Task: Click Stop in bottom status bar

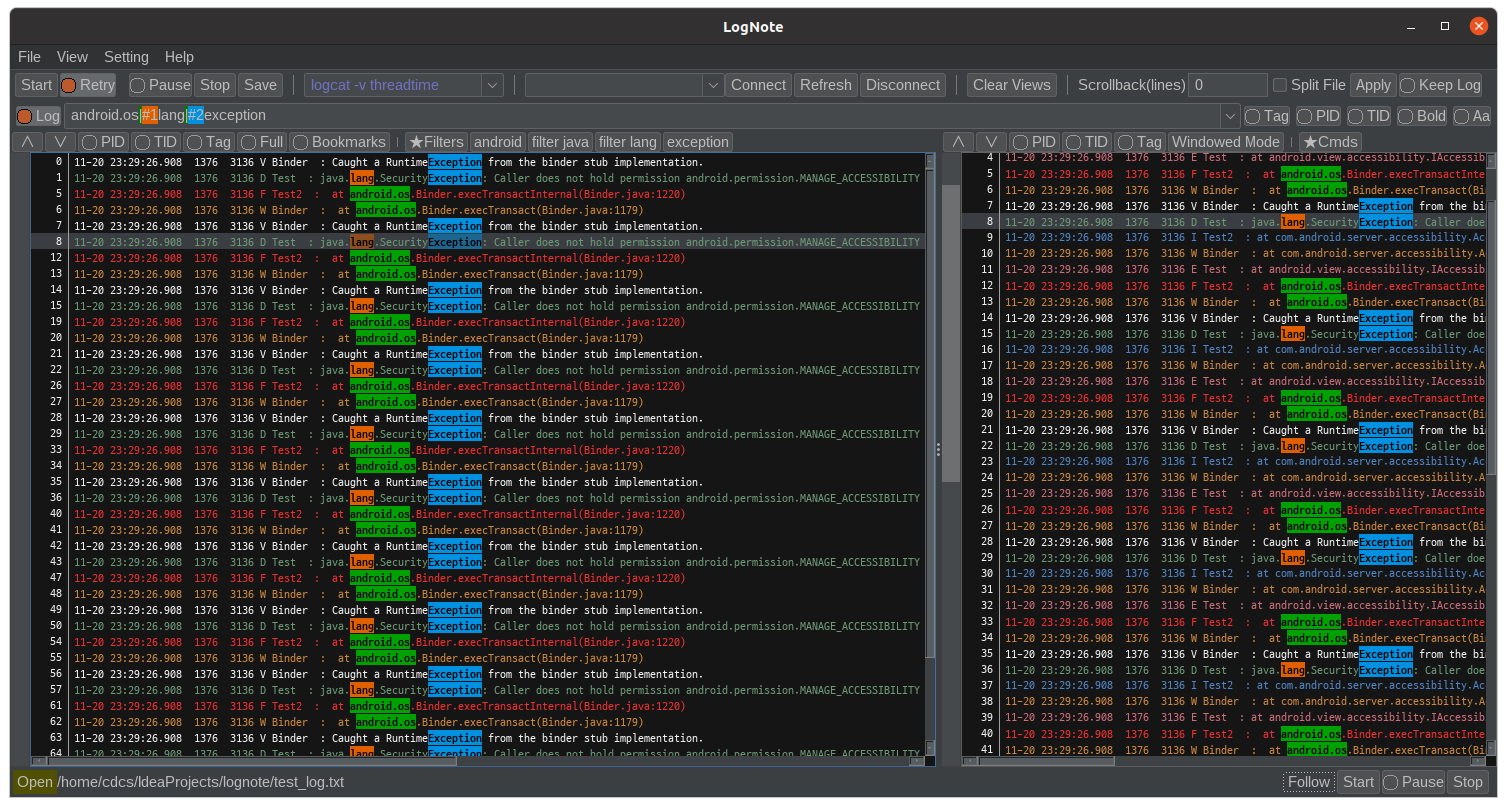Action: point(1468,782)
